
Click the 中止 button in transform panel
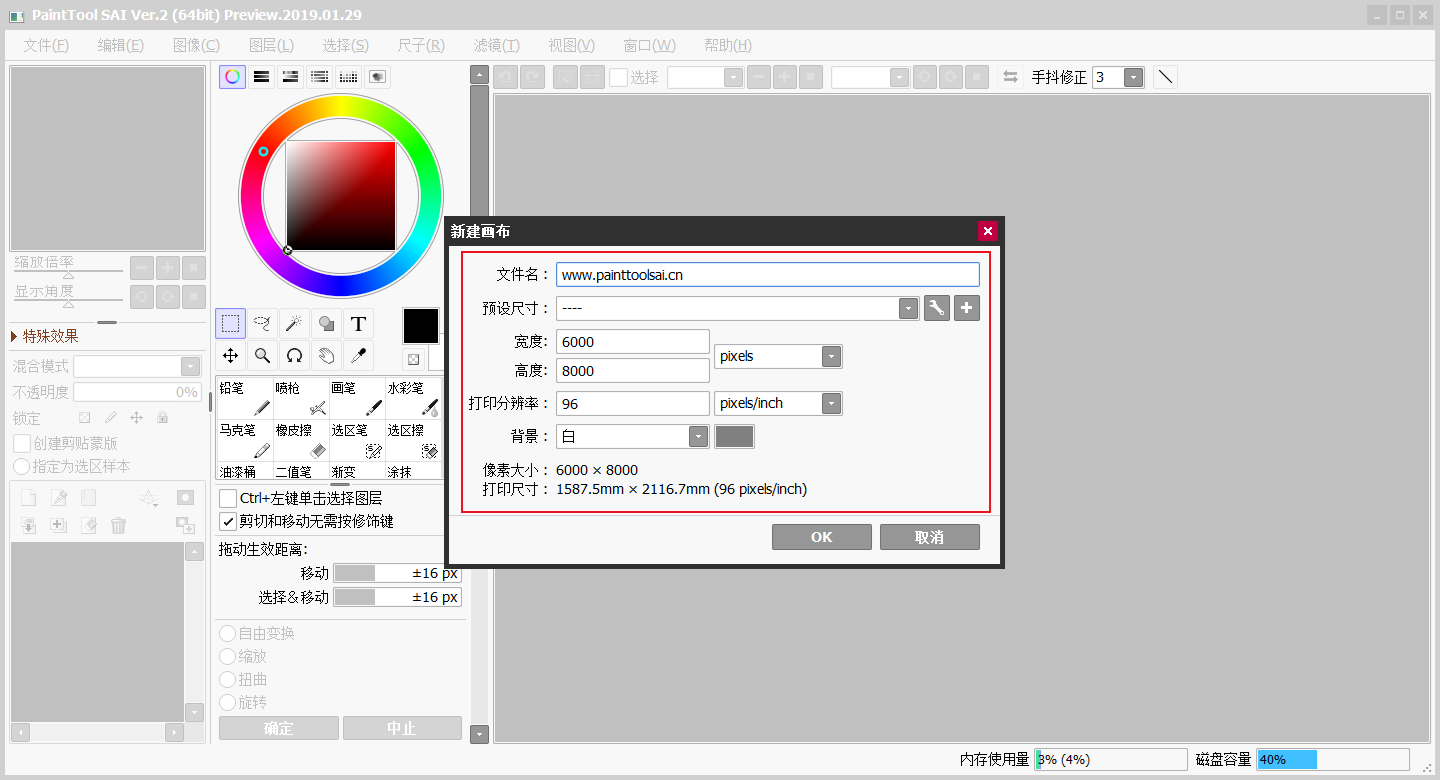(402, 728)
